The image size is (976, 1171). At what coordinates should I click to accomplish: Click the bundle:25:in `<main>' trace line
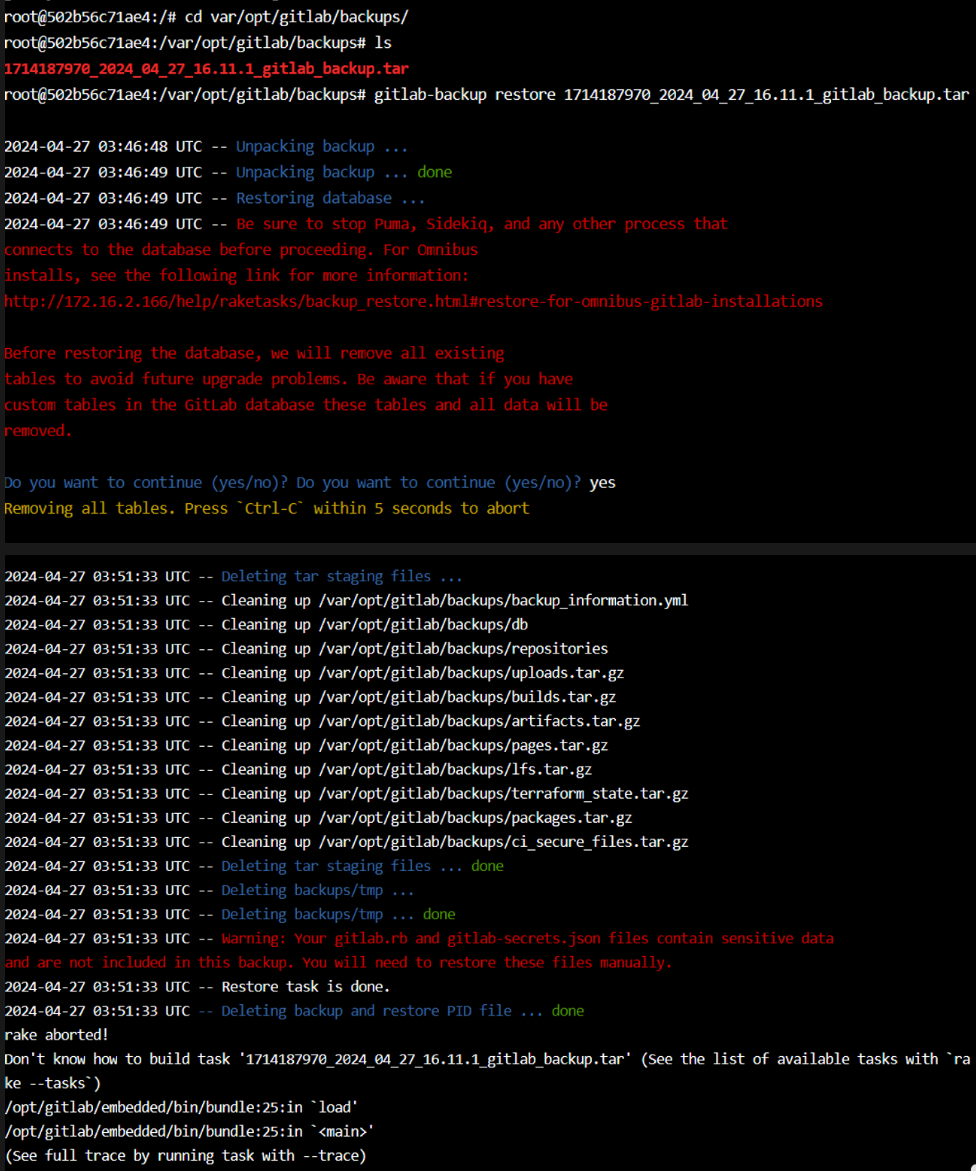[189, 1131]
